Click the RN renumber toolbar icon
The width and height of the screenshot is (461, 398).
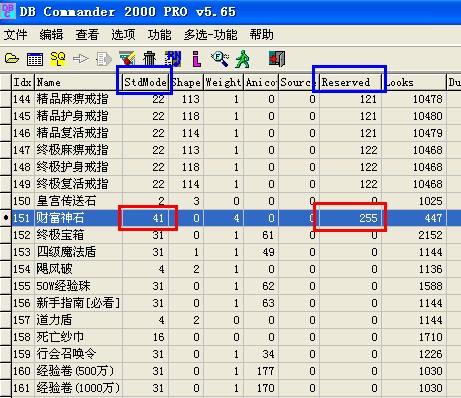click(173, 59)
